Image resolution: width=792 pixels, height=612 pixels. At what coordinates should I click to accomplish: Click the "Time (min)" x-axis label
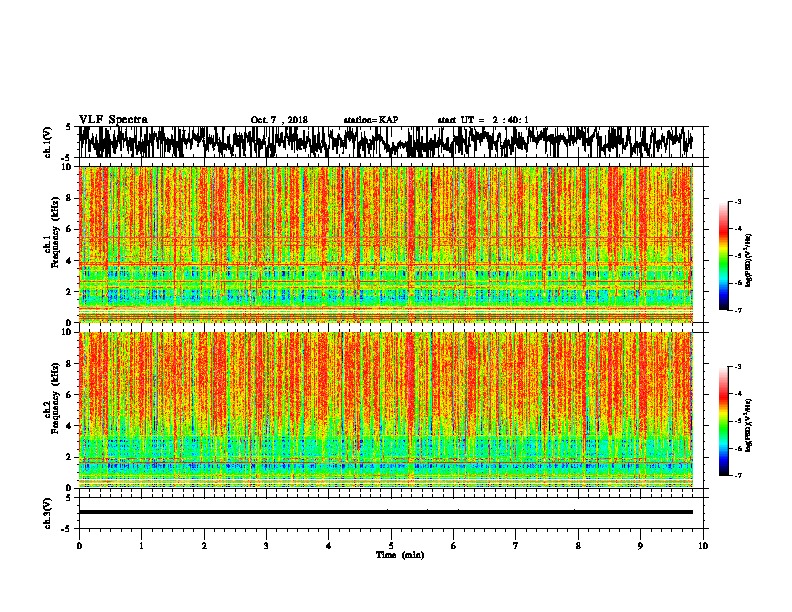[x=400, y=555]
